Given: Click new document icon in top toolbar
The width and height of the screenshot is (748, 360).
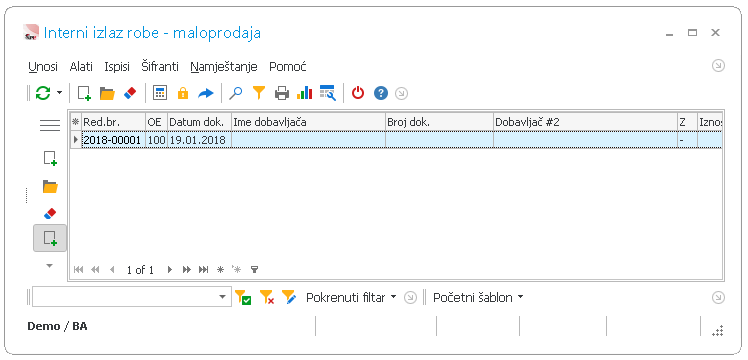Looking at the screenshot, I should click(x=84, y=93).
